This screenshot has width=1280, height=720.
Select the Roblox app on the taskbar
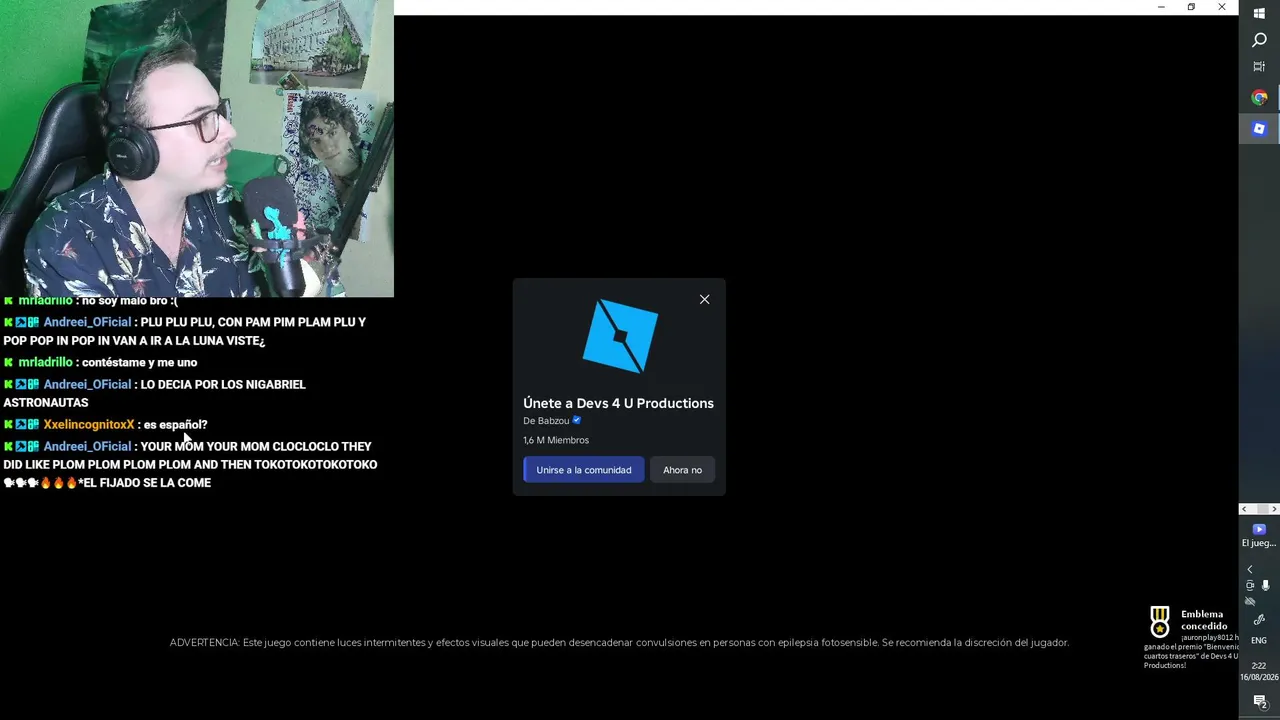pos(1259,129)
